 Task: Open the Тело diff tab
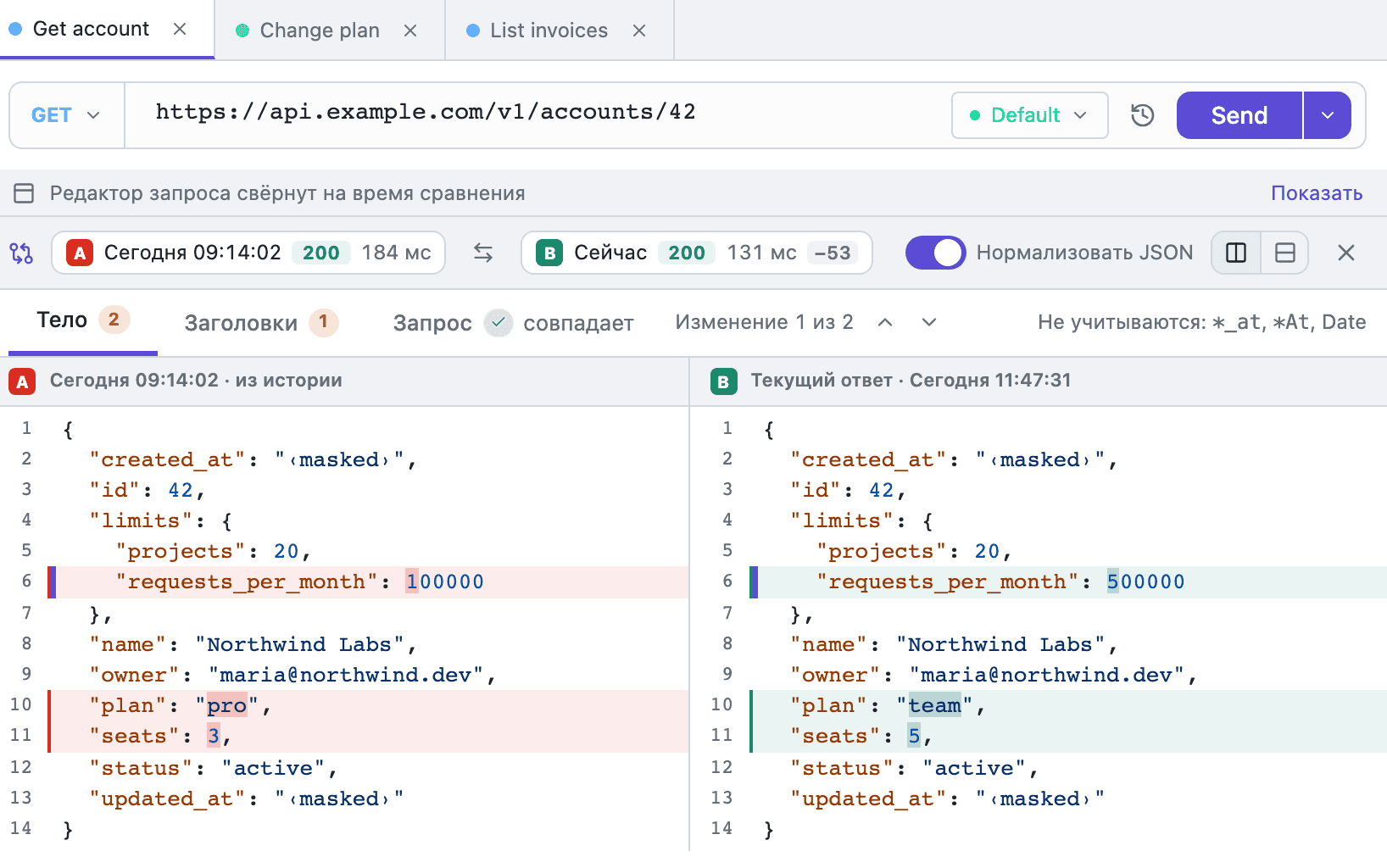pyautogui.click(x=82, y=320)
